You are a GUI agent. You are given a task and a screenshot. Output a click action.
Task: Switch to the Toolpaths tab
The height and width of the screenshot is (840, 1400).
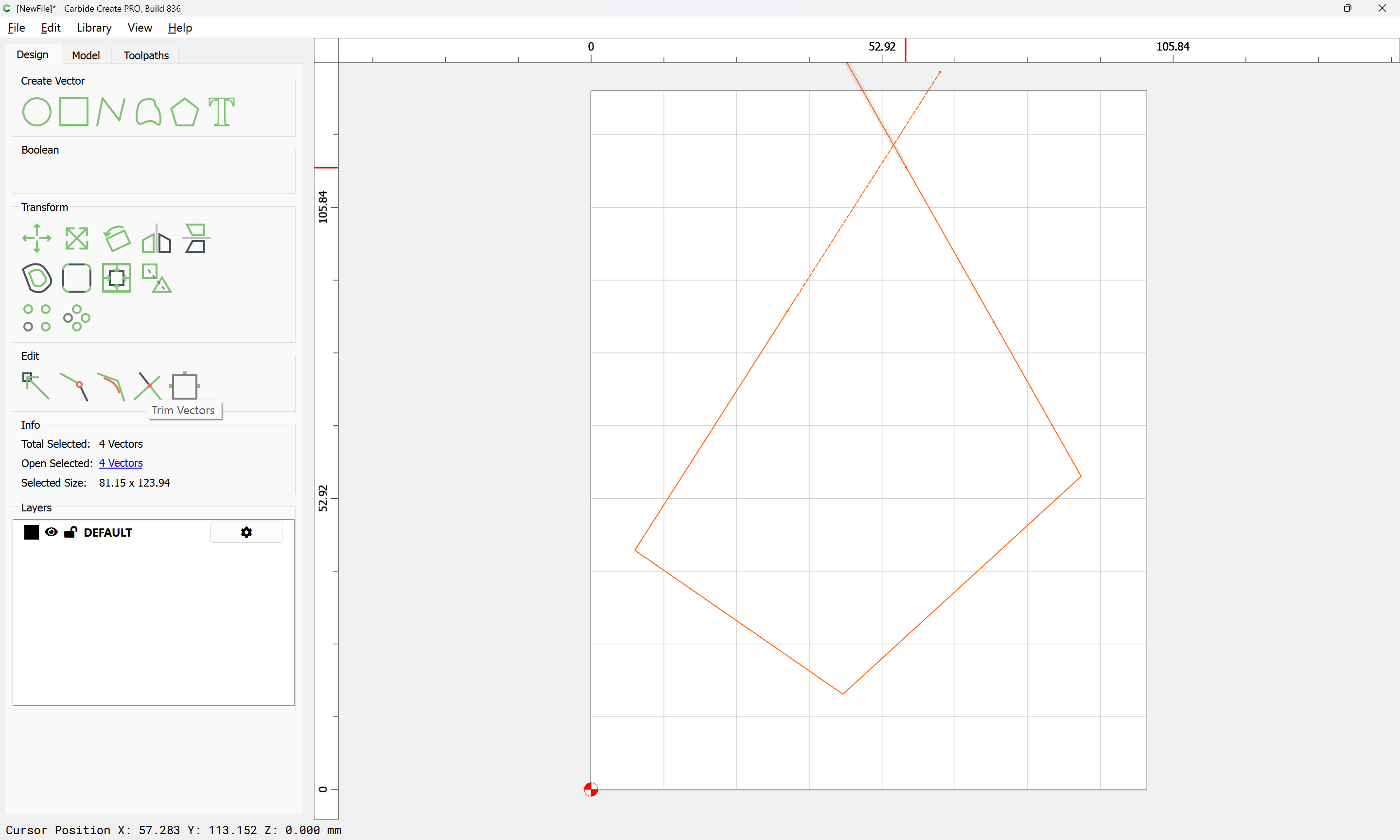coord(146,55)
